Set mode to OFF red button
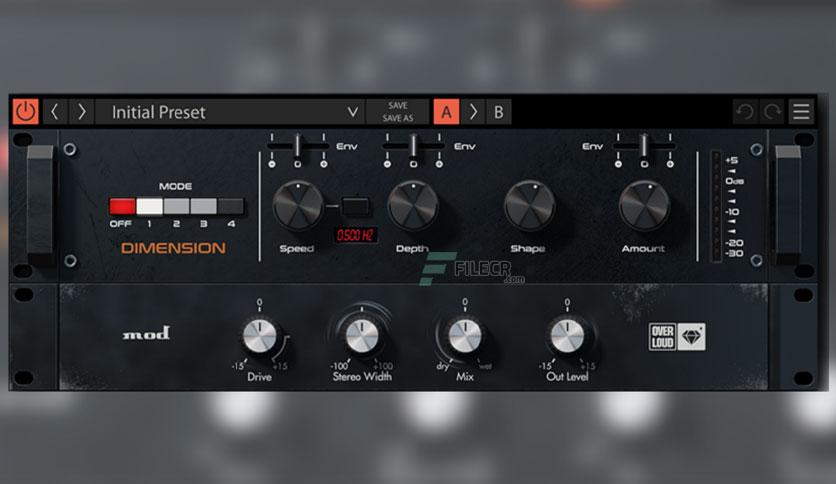This screenshot has width=836, height=484. (122, 206)
